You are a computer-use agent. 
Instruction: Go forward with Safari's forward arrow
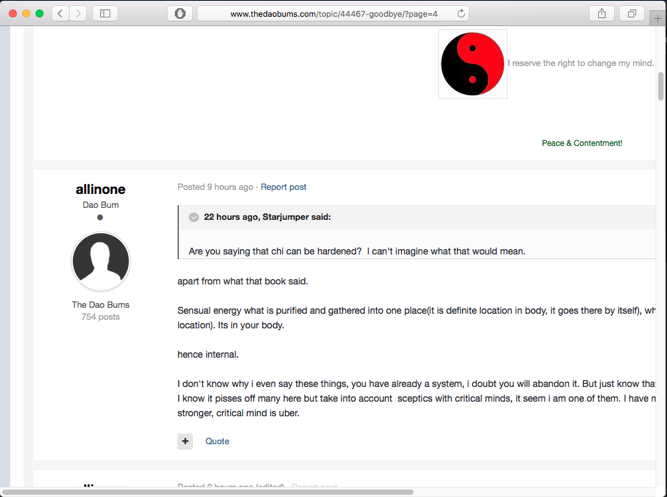[x=77, y=14]
